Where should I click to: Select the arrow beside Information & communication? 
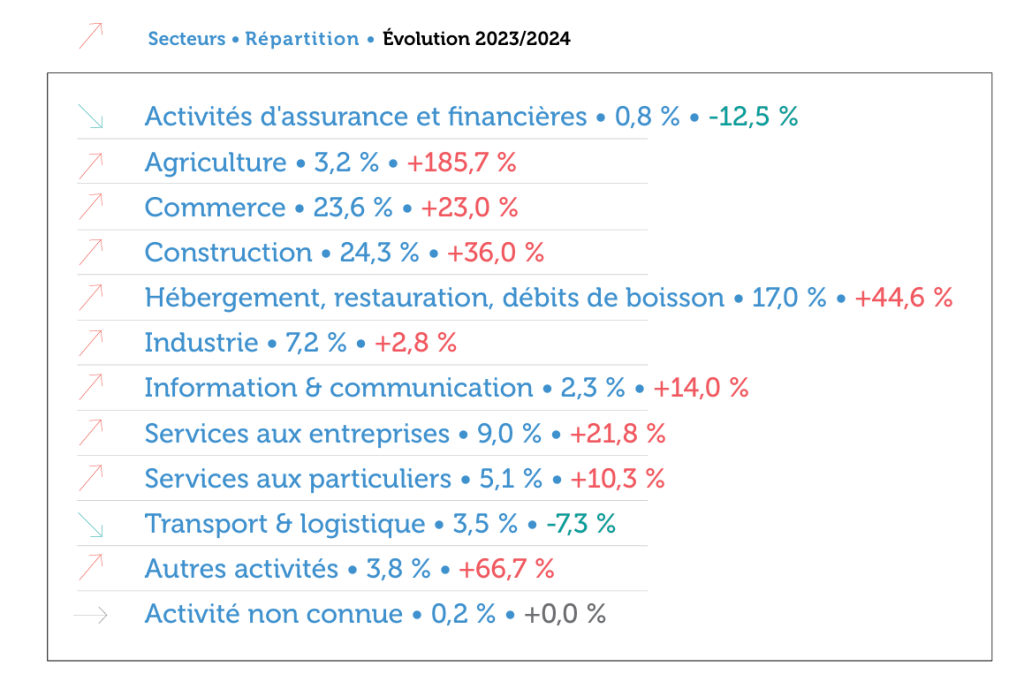(91, 387)
